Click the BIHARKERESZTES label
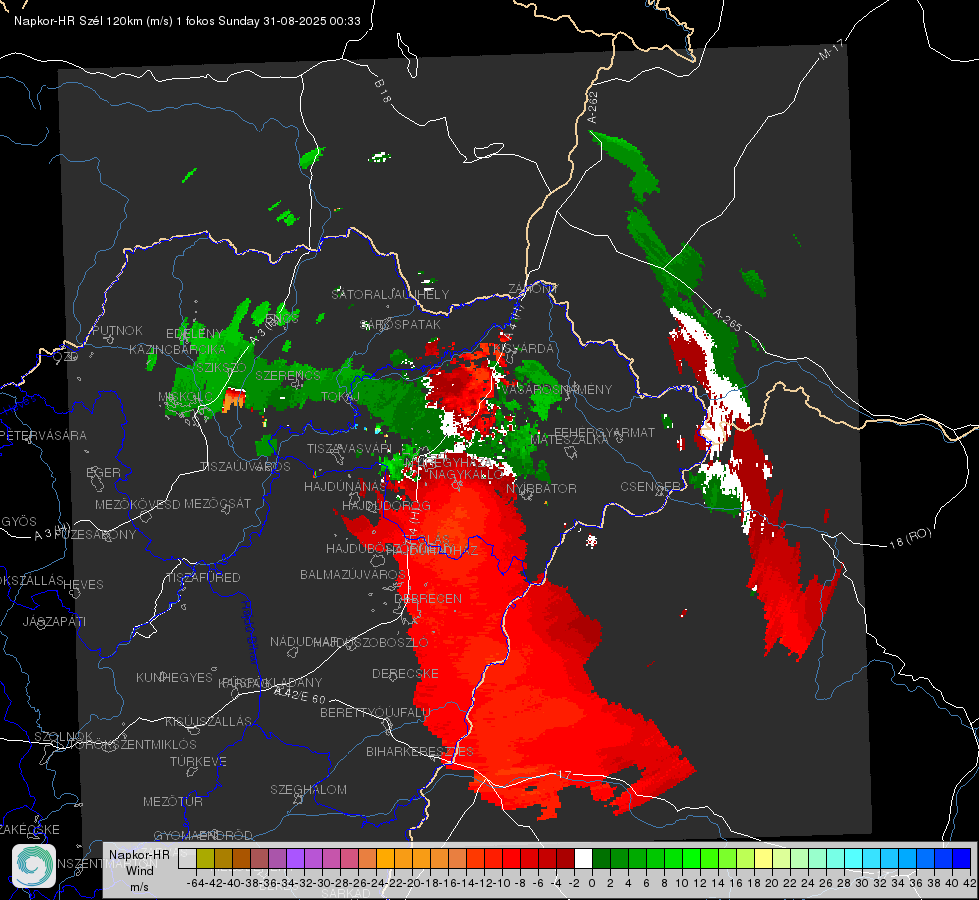The image size is (979, 900). [420, 751]
